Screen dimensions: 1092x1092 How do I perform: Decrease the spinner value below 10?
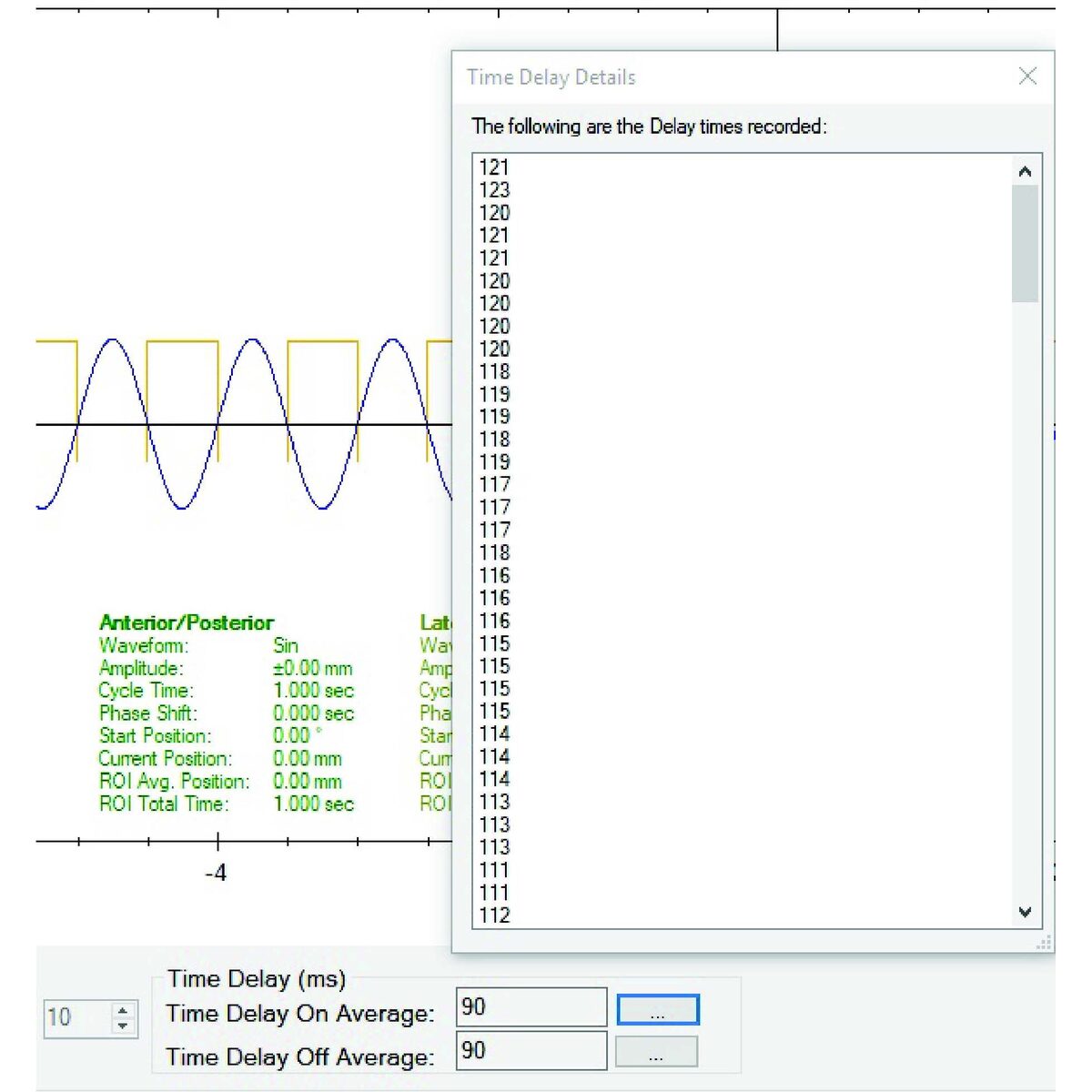(x=123, y=1025)
